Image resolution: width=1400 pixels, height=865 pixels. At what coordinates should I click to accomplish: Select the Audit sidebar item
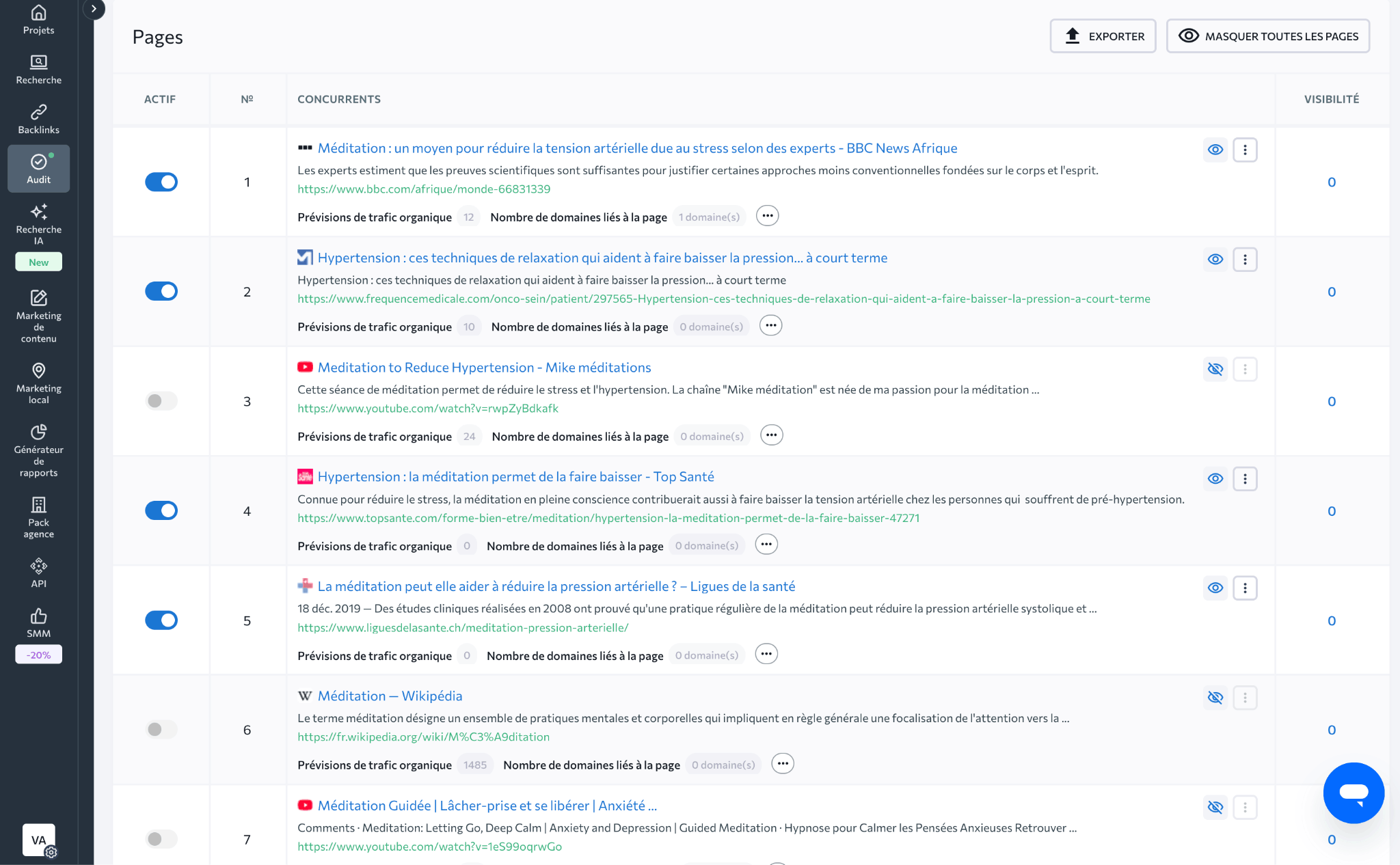38,169
